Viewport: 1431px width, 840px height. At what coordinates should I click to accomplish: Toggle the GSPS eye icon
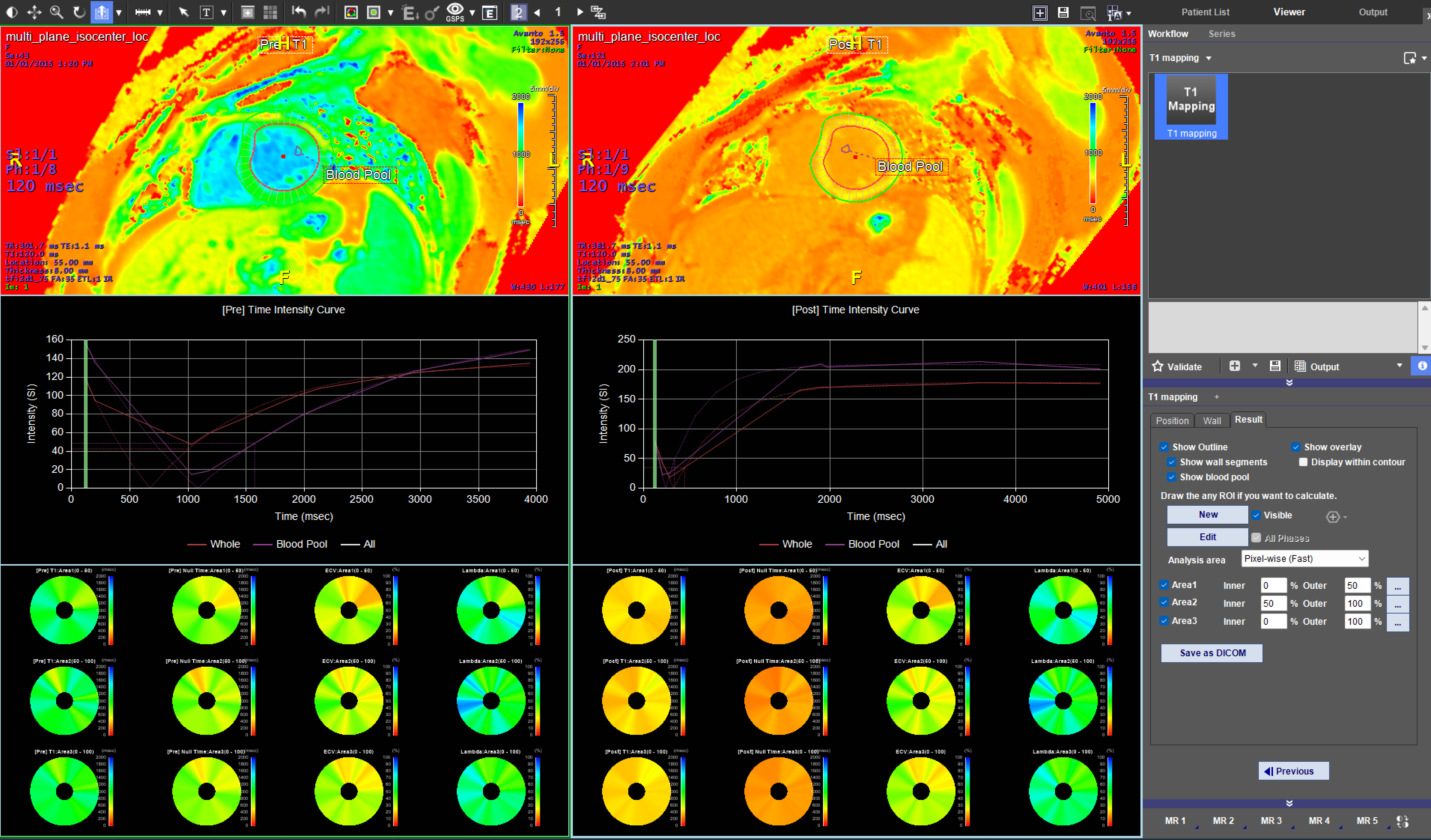pyautogui.click(x=455, y=10)
